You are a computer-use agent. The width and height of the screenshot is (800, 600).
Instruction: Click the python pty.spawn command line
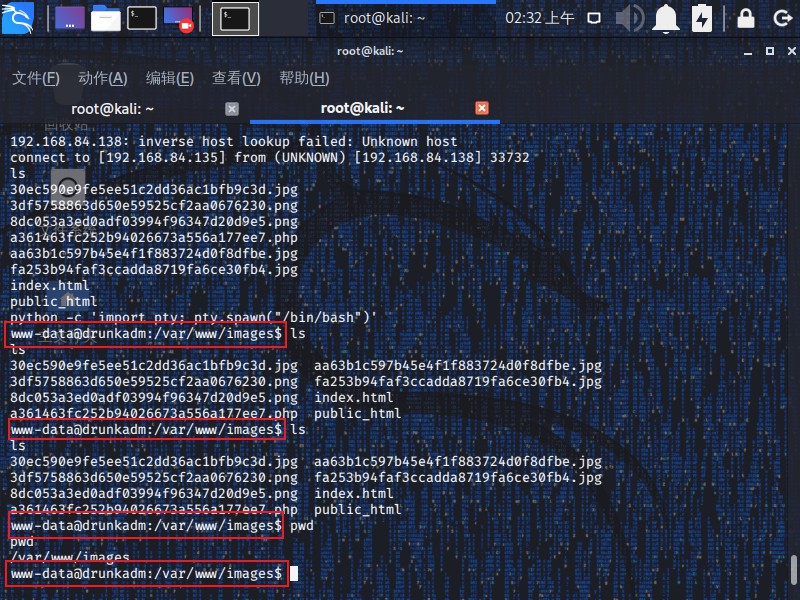click(193, 317)
